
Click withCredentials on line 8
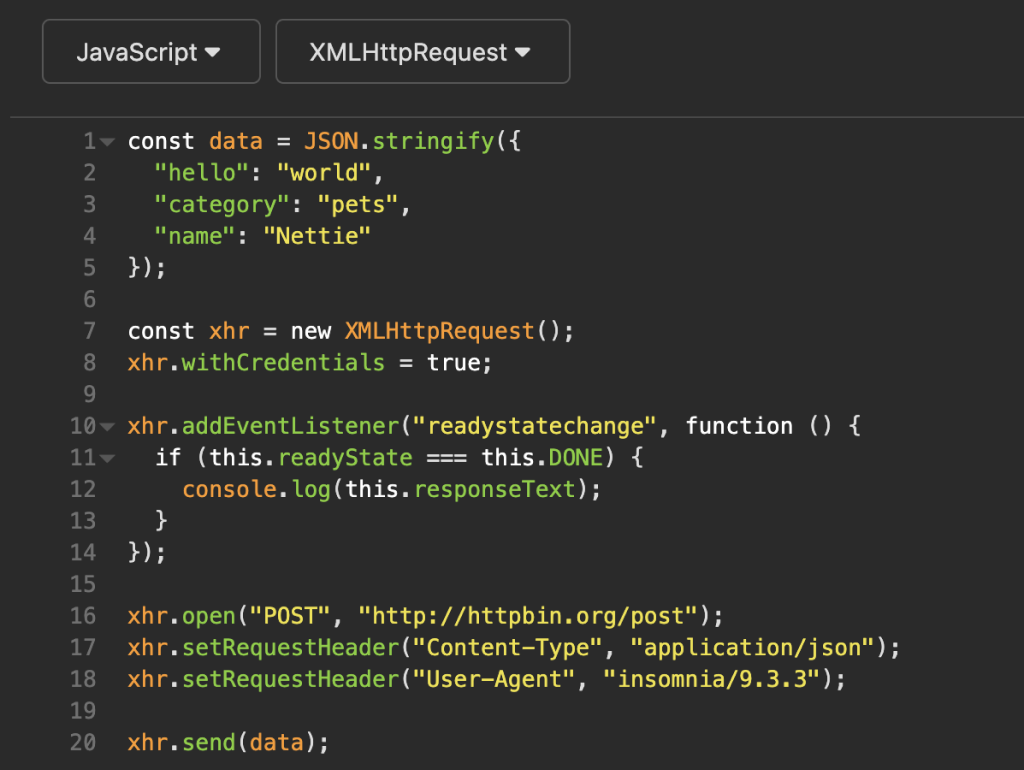click(x=283, y=362)
